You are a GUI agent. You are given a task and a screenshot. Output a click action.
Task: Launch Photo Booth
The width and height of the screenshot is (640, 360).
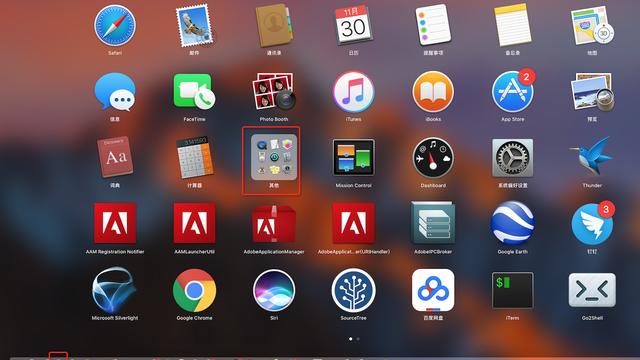pyautogui.click(x=274, y=92)
